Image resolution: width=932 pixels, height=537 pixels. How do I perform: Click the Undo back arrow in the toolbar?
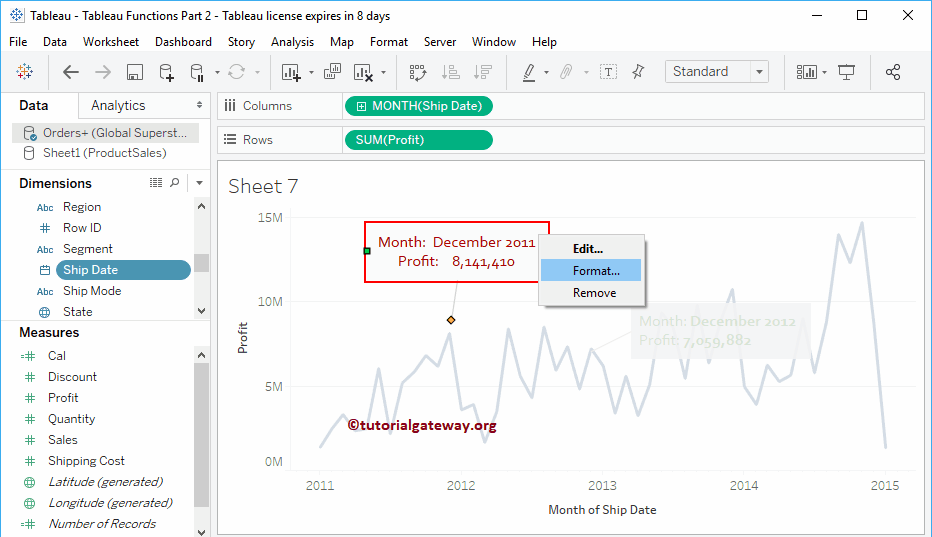71,72
